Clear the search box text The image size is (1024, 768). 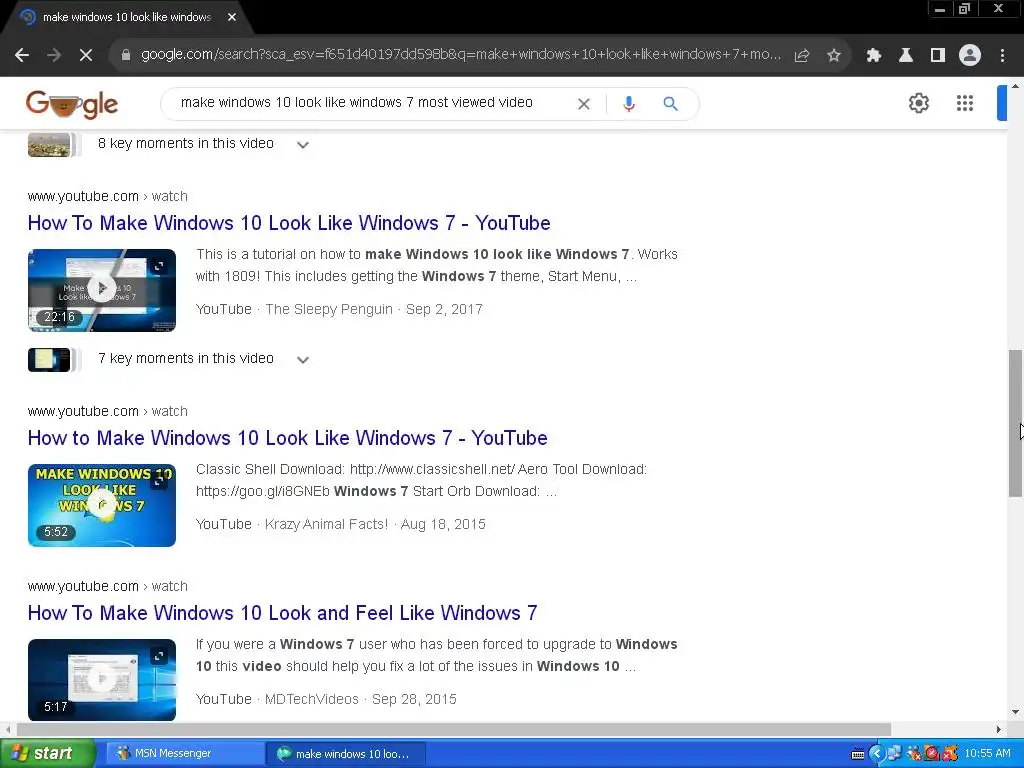pos(584,104)
